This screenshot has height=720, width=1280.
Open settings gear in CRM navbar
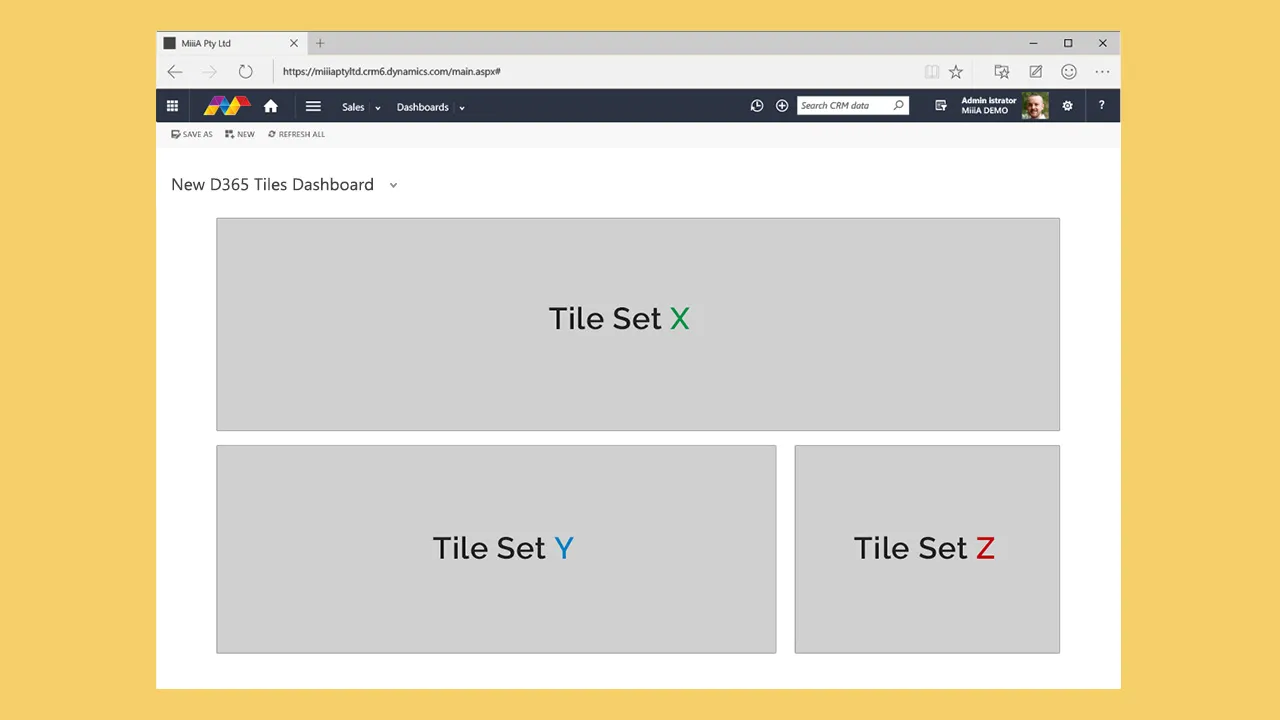(x=1067, y=106)
